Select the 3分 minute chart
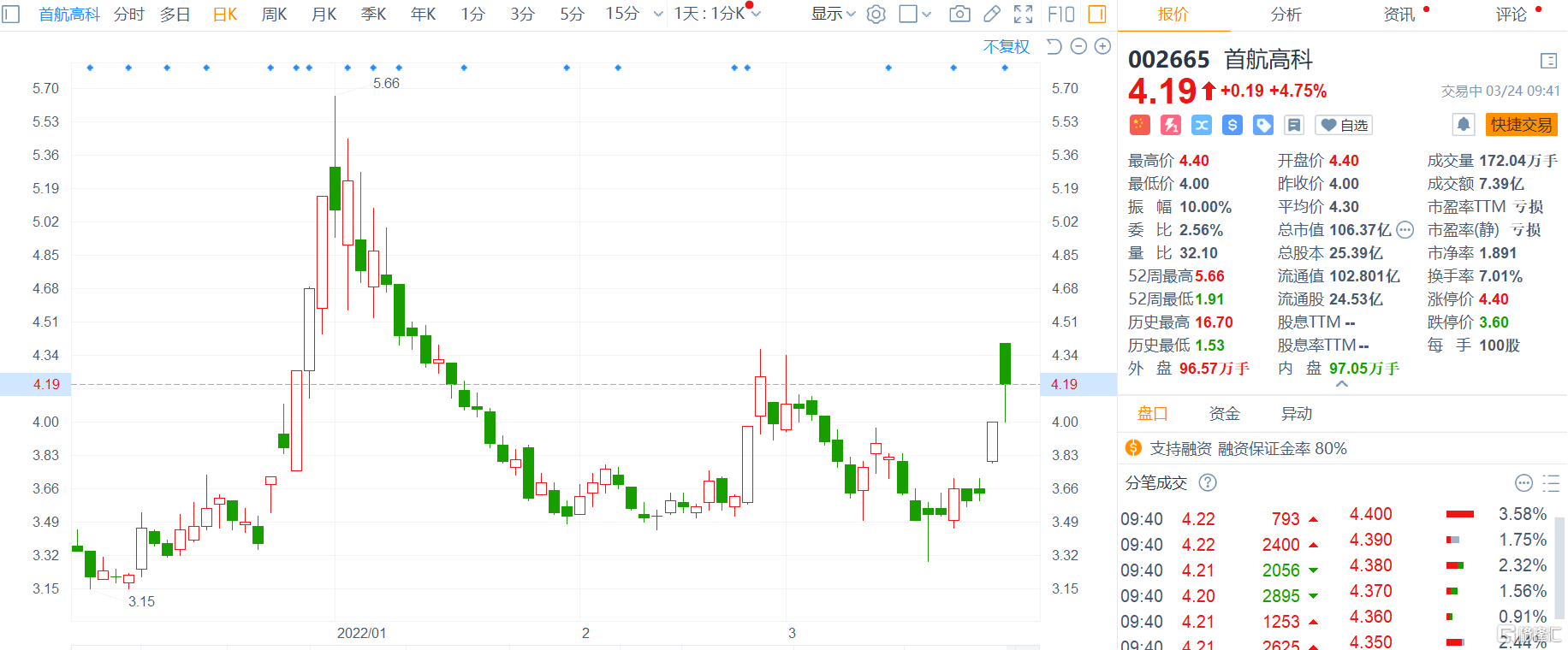 coord(522,14)
